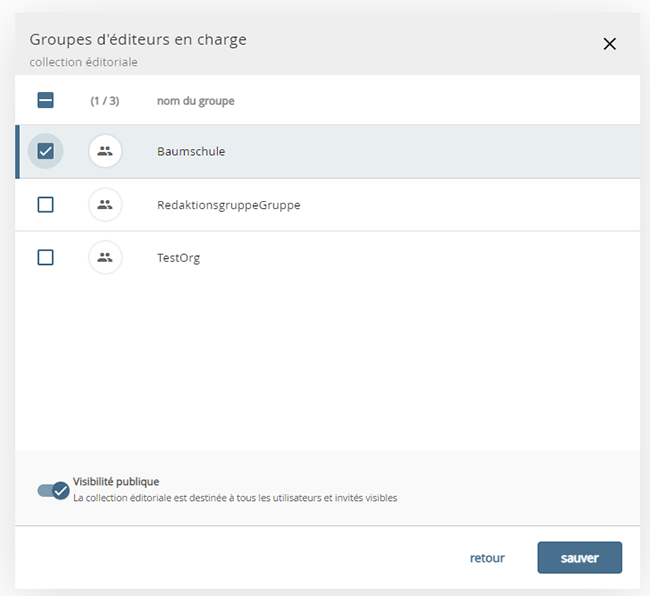Image resolution: width=650 pixels, height=596 pixels.
Task: Select the TestOrg row name
Action: [178, 257]
